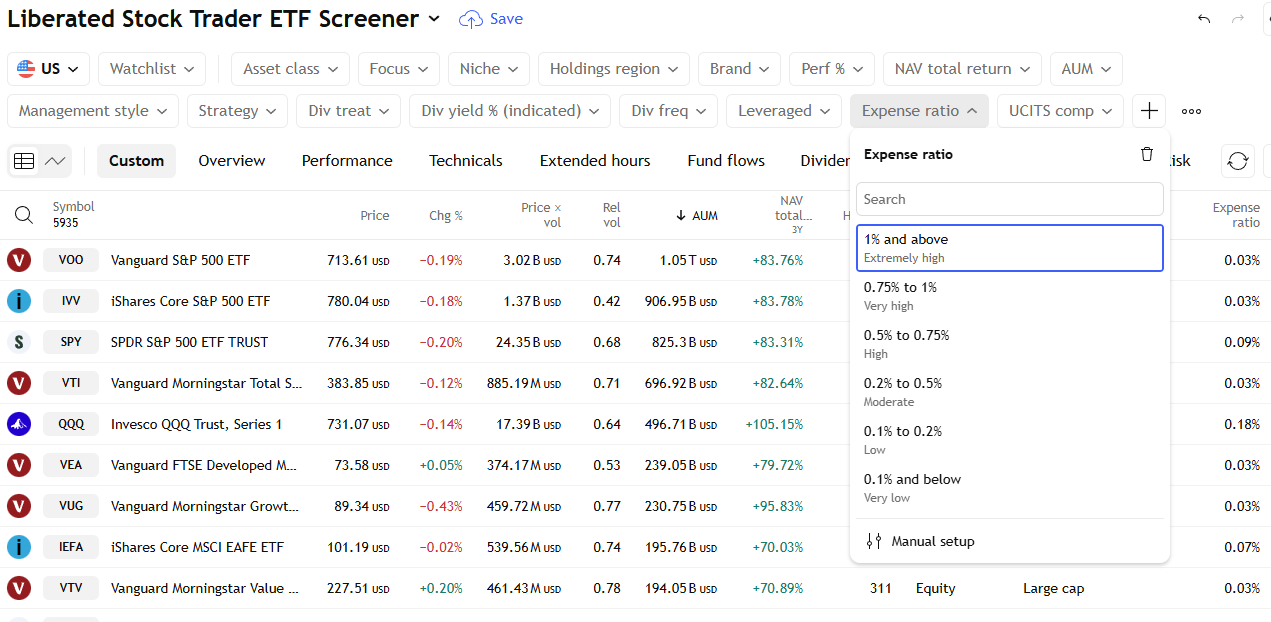Image resolution: width=1271 pixels, height=622 pixels.
Task: Open the Div treat filter dropdown
Action: click(x=348, y=111)
